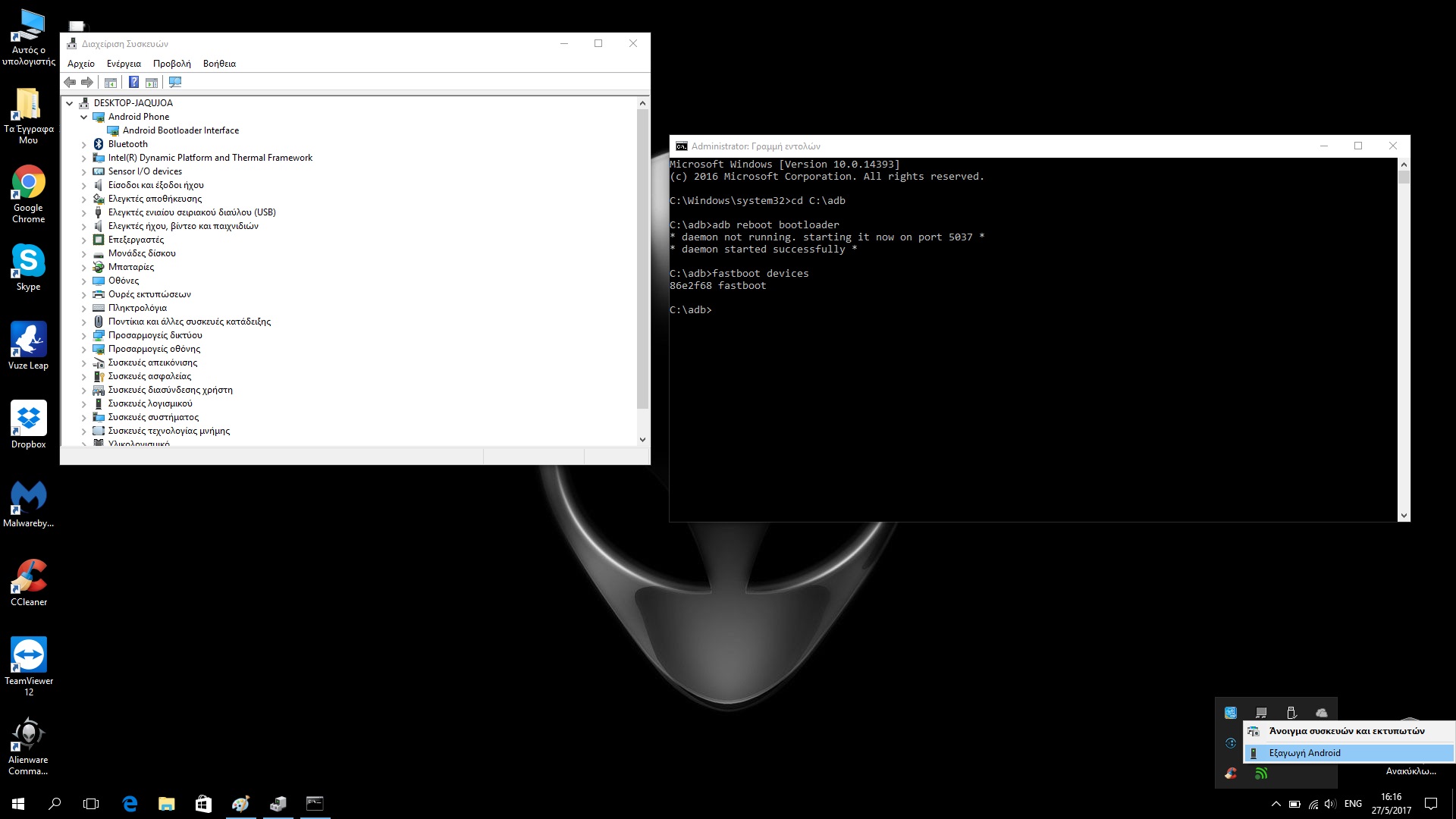Click the scan for hardware changes icon
Image resolution: width=1456 pixels, height=819 pixels.
coord(175,82)
